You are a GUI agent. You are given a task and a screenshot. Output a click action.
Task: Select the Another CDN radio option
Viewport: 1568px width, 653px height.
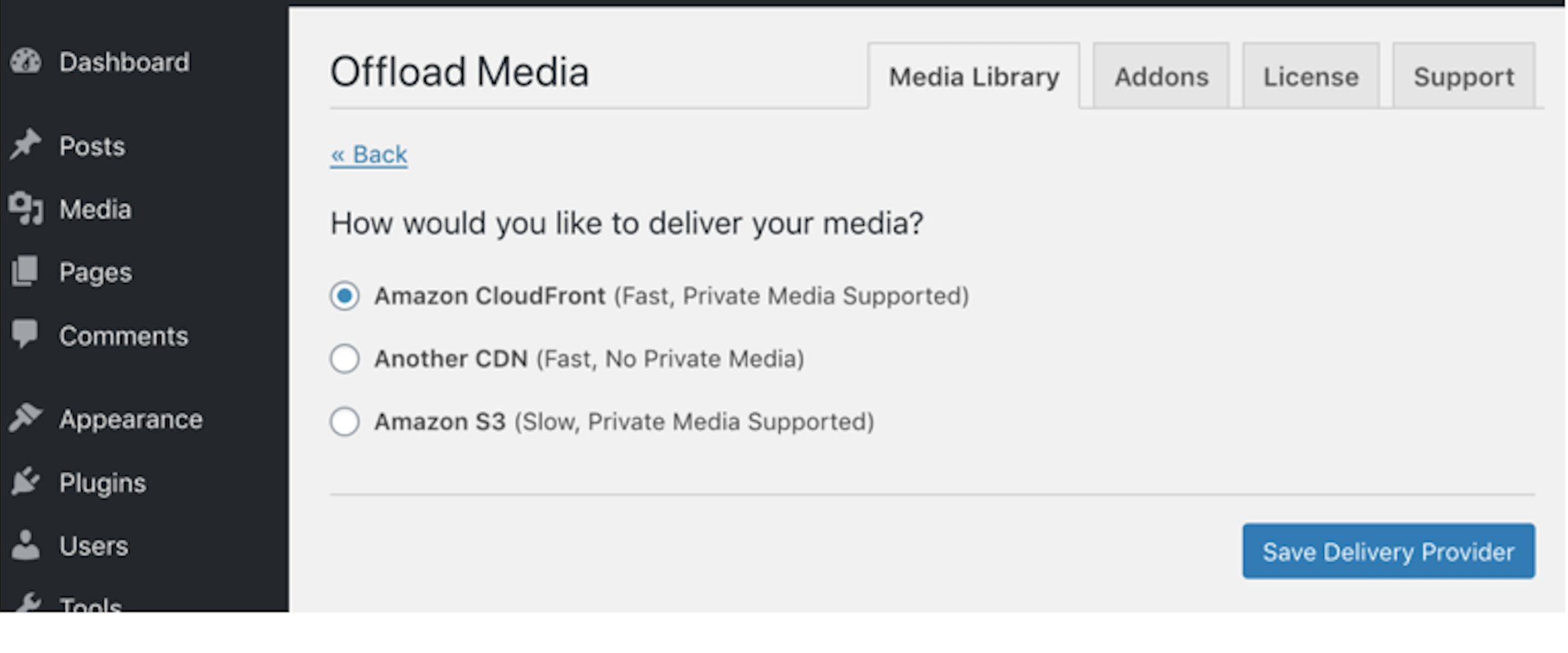[x=344, y=359]
